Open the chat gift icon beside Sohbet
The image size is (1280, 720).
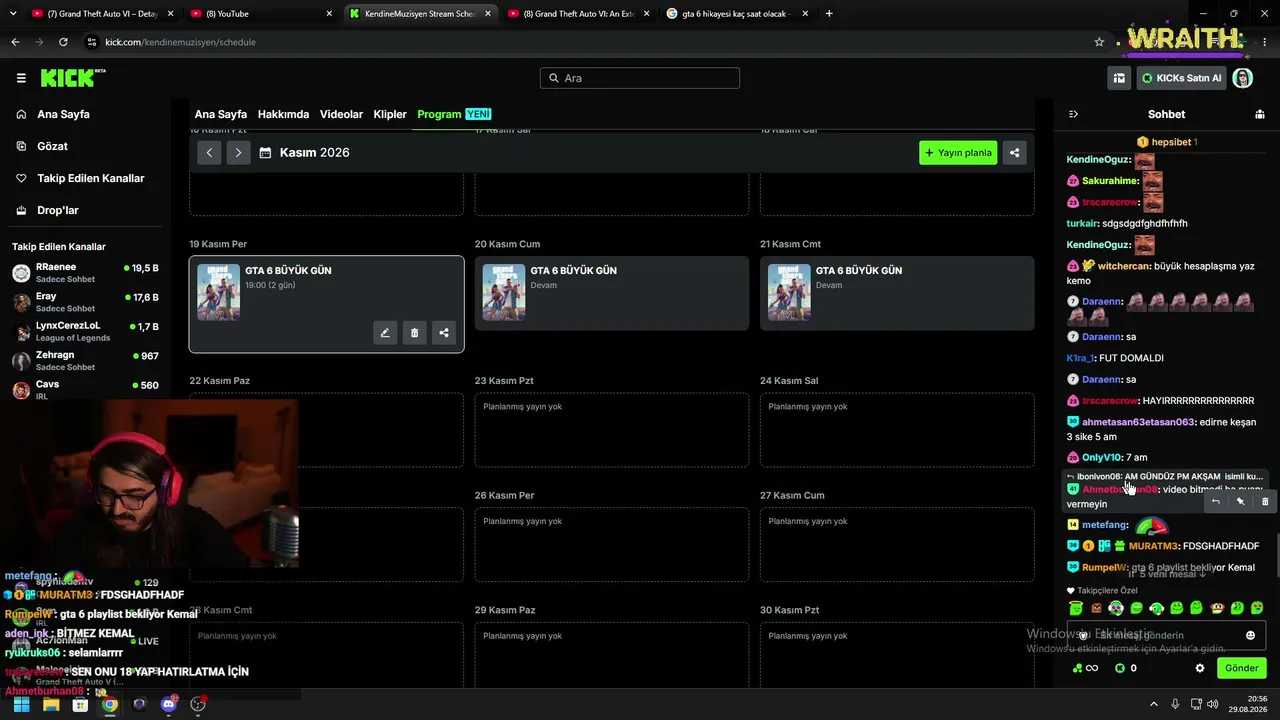tap(1260, 114)
